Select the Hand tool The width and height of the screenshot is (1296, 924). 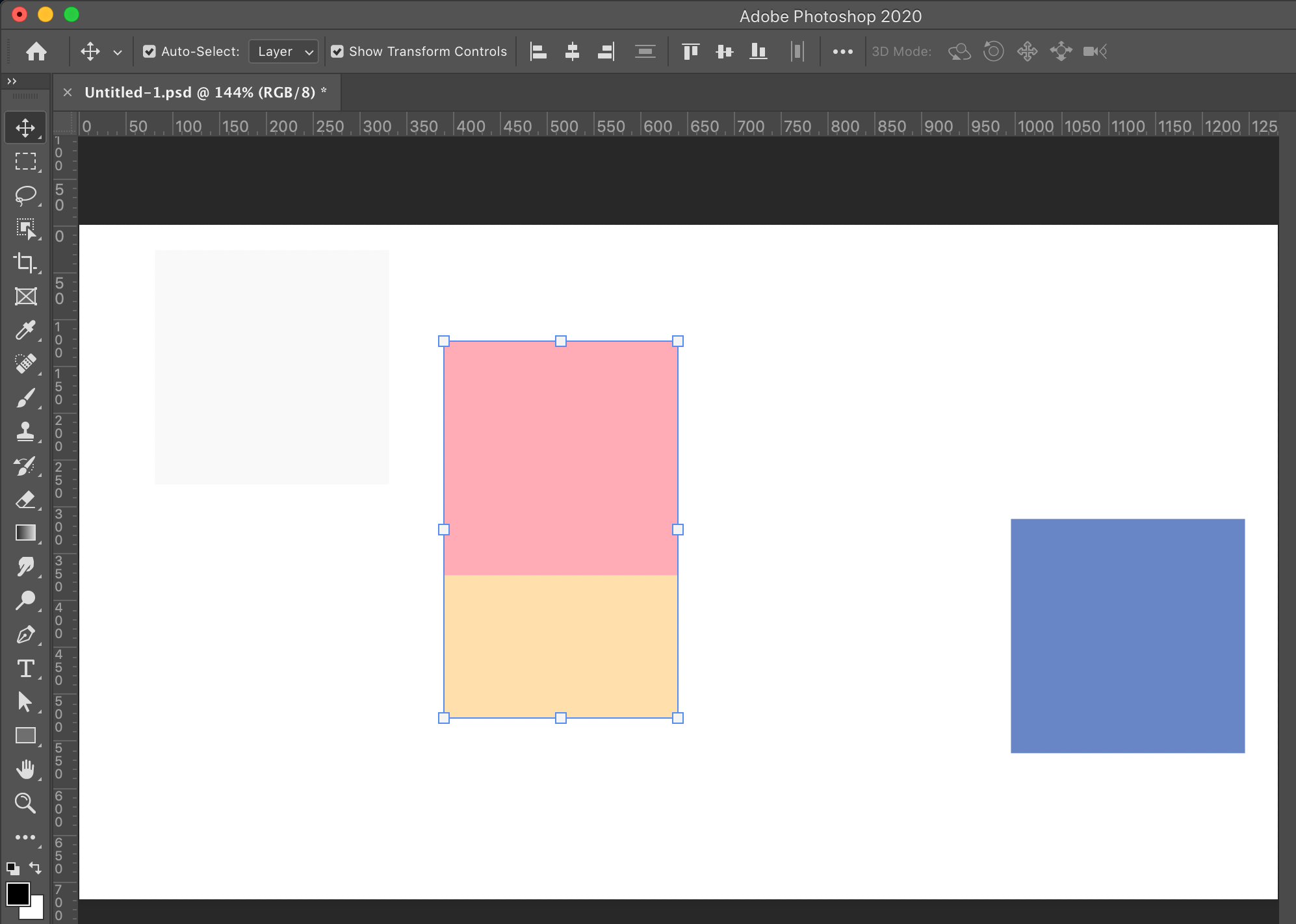[25, 769]
